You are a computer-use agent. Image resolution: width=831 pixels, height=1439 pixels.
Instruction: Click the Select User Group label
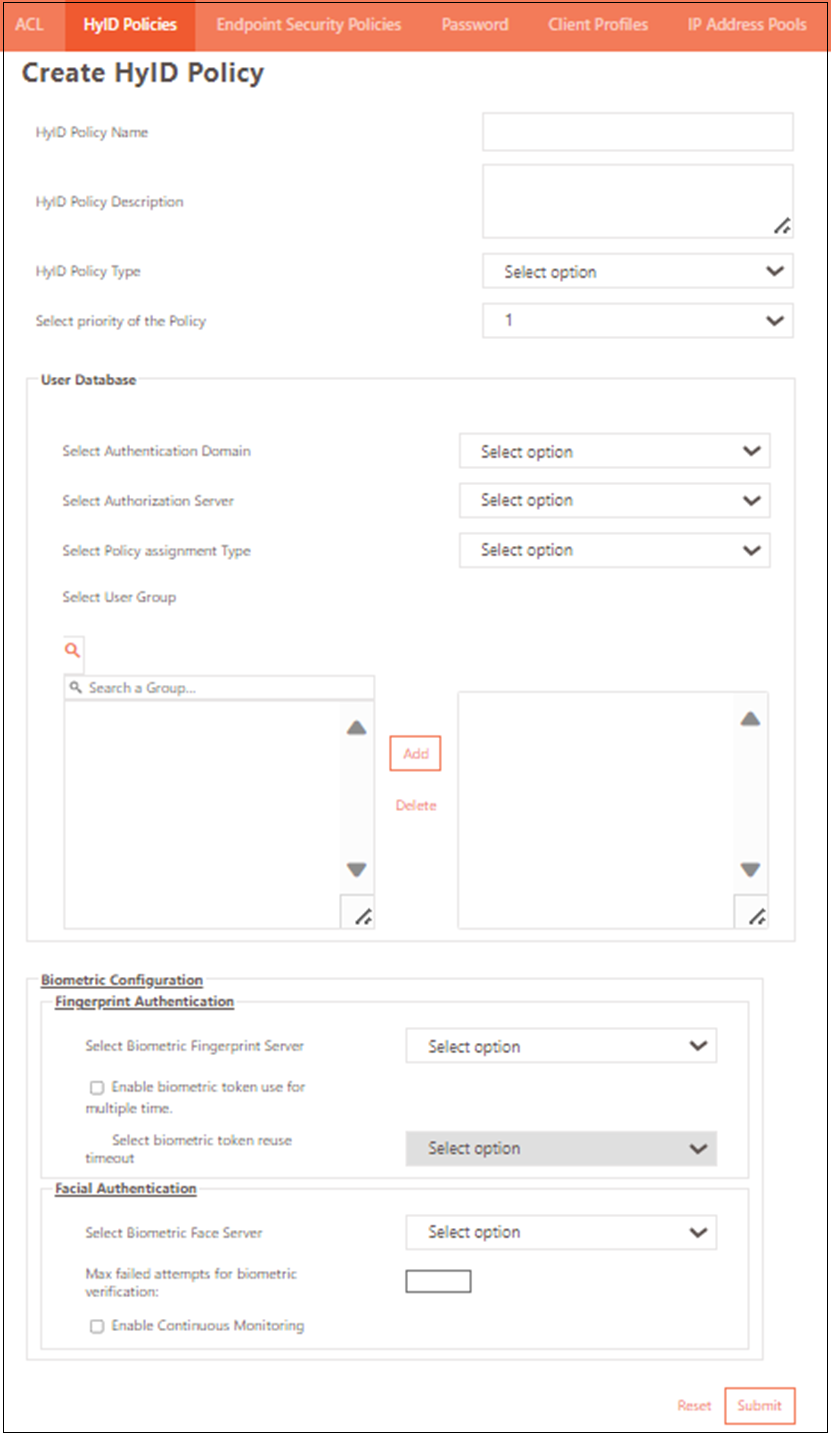click(x=119, y=597)
